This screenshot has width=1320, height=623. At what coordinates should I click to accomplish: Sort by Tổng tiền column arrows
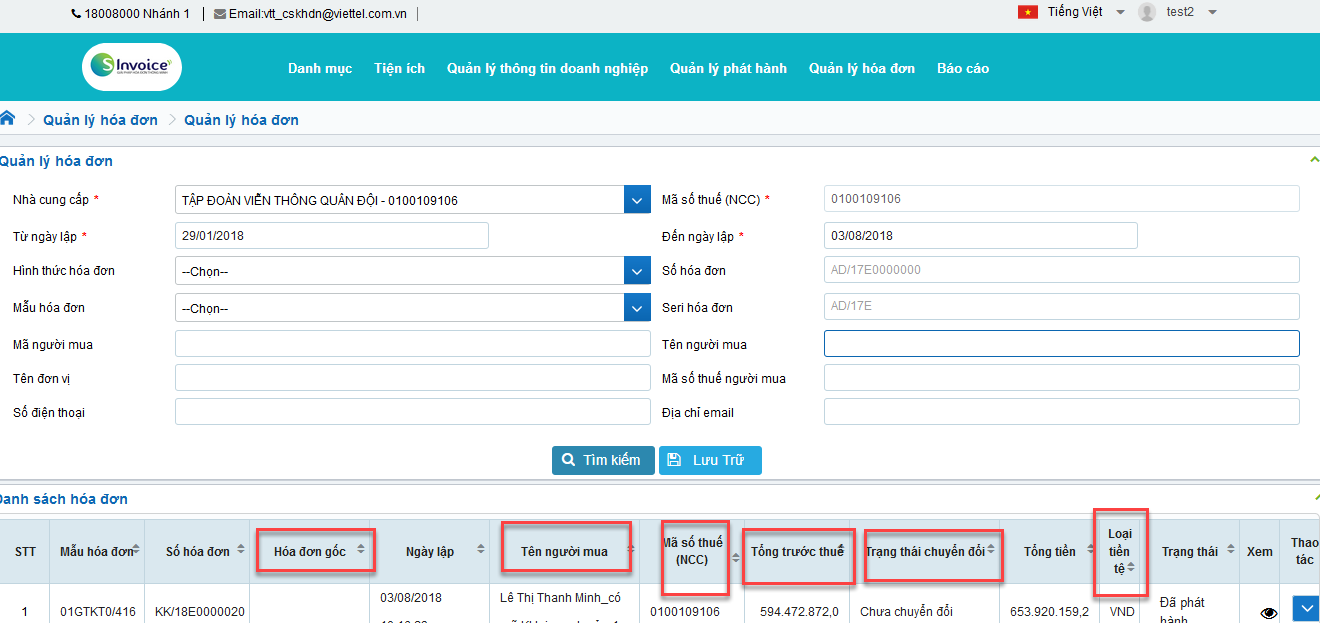[x=1091, y=551]
